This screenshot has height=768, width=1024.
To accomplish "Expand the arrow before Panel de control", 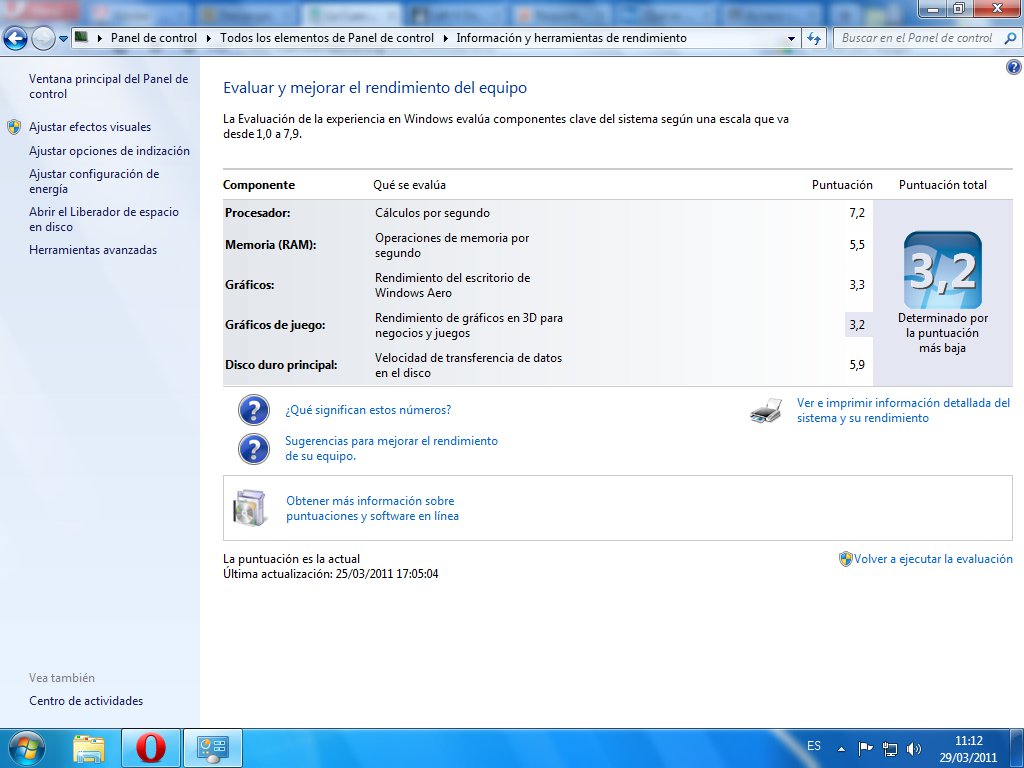I will pyautogui.click(x=100, y=38).
